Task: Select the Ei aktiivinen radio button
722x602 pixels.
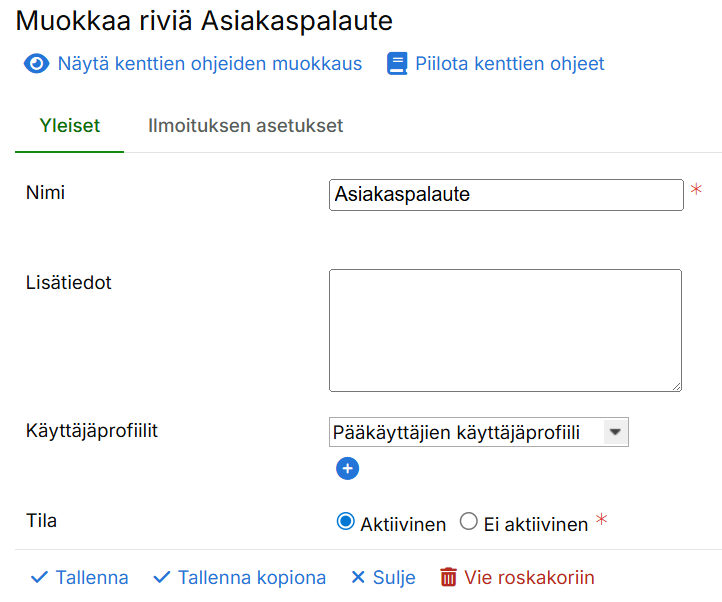Action: point(468,521)
